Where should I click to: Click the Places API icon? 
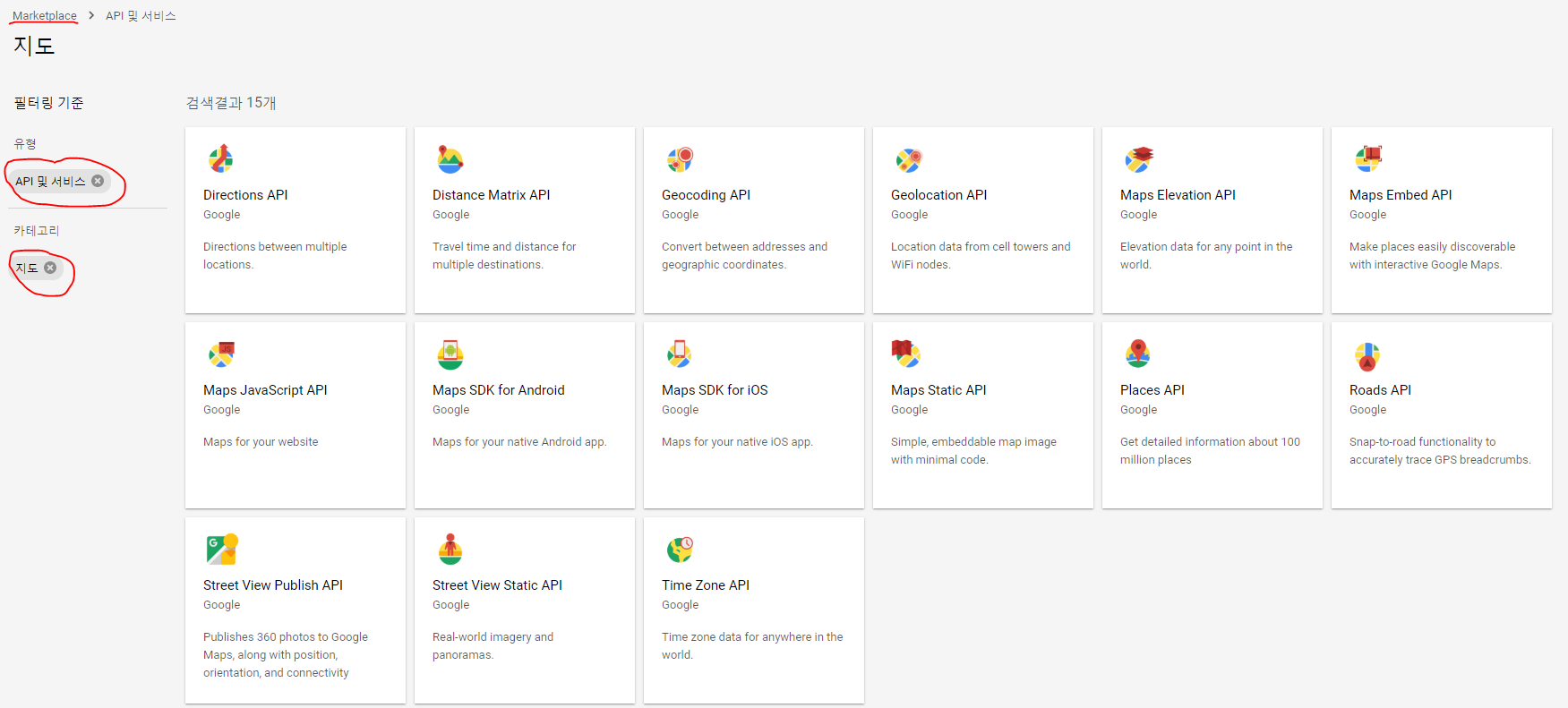(1138, 354)
